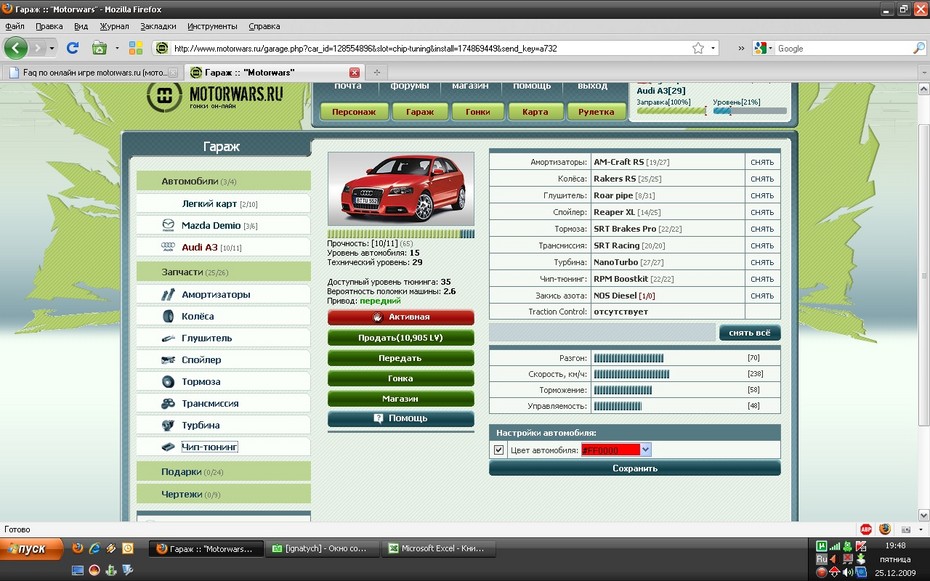The height and width of the screenshot is (581, 930).
Task: Open the Файл menu
Action: [15, 26]
